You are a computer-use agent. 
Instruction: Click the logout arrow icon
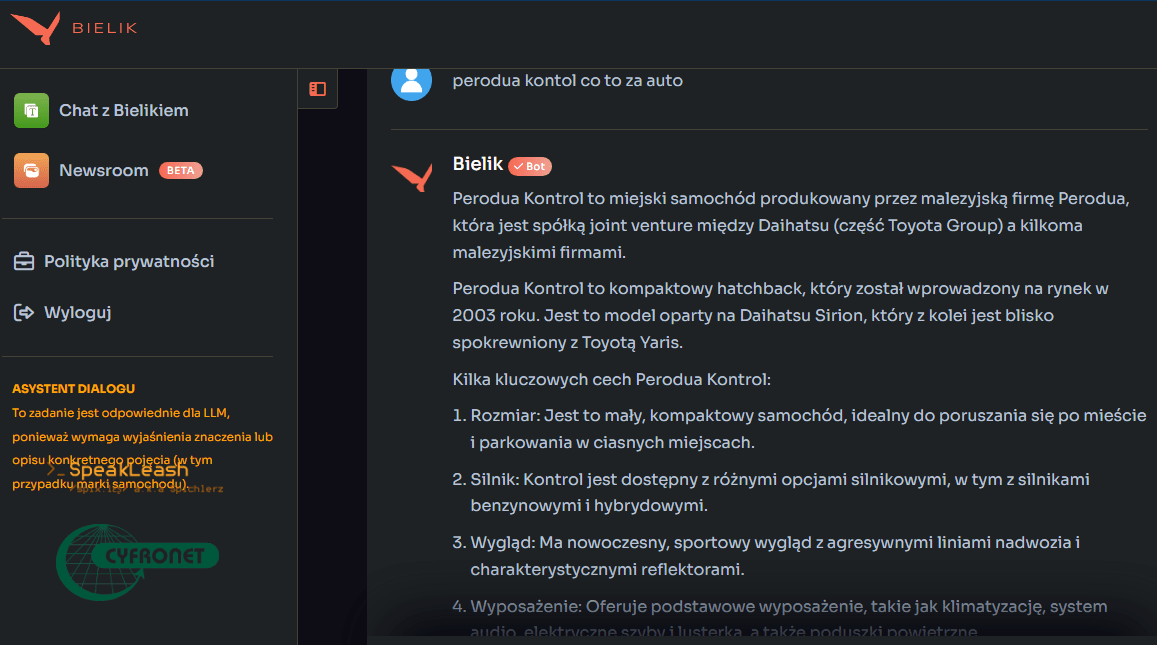click(x=24, y=313)
